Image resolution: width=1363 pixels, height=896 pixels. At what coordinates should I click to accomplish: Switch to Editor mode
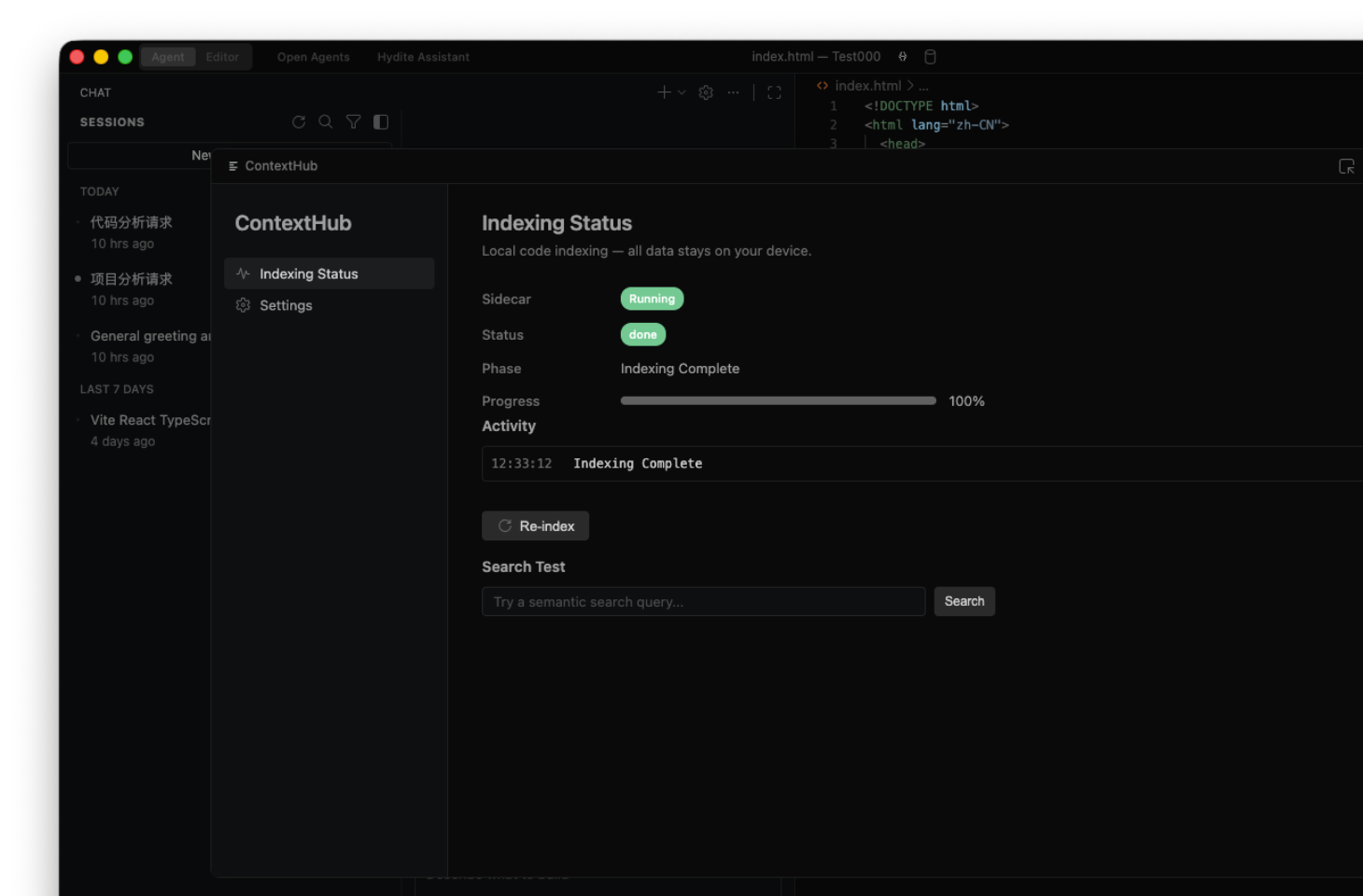(x=222, y=57)
